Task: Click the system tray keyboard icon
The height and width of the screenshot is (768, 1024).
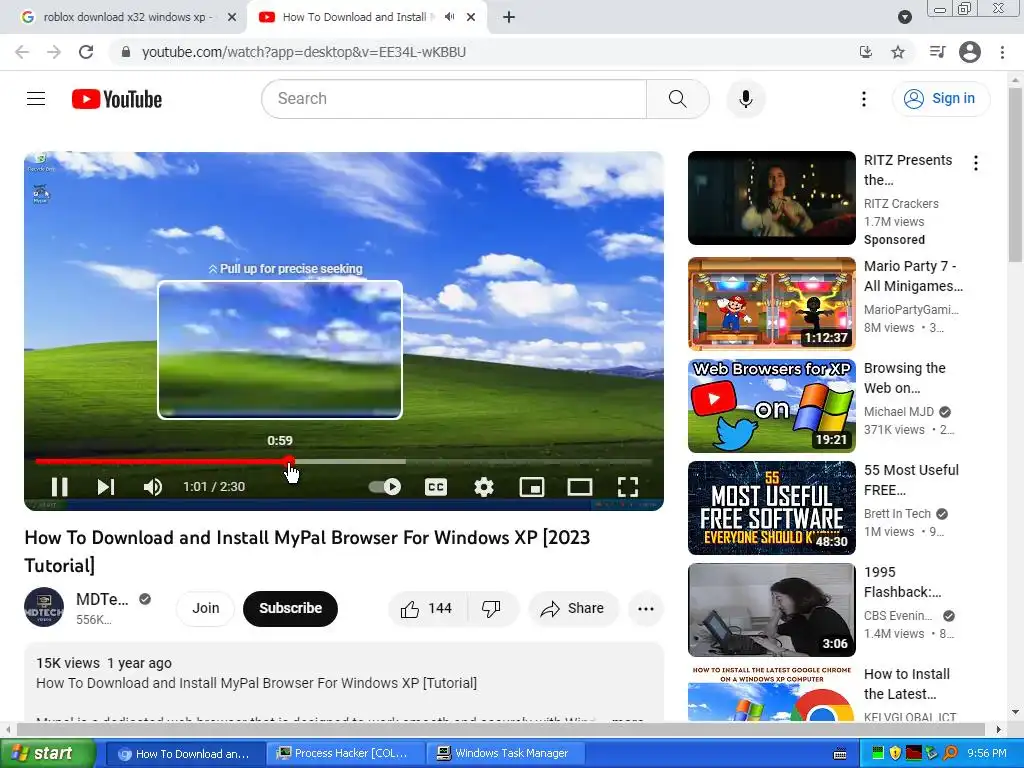Action: (x=840, y=754)
